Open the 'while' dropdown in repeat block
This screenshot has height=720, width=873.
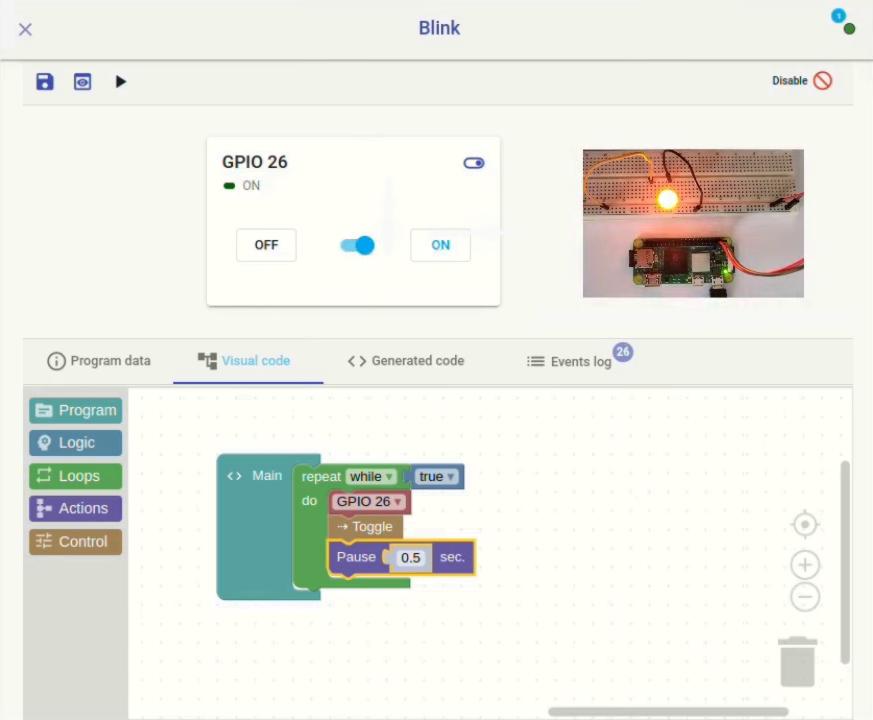(x=371, y=477)
